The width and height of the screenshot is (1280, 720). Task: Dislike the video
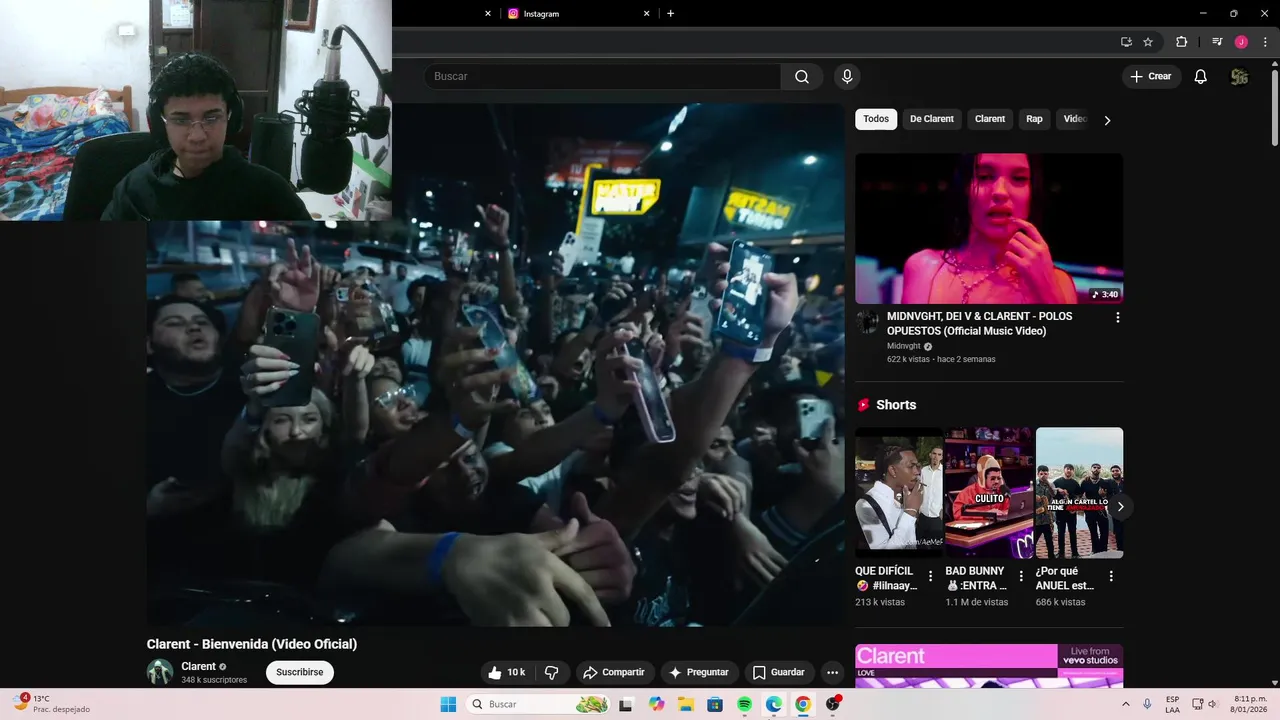tap(551, 673)
